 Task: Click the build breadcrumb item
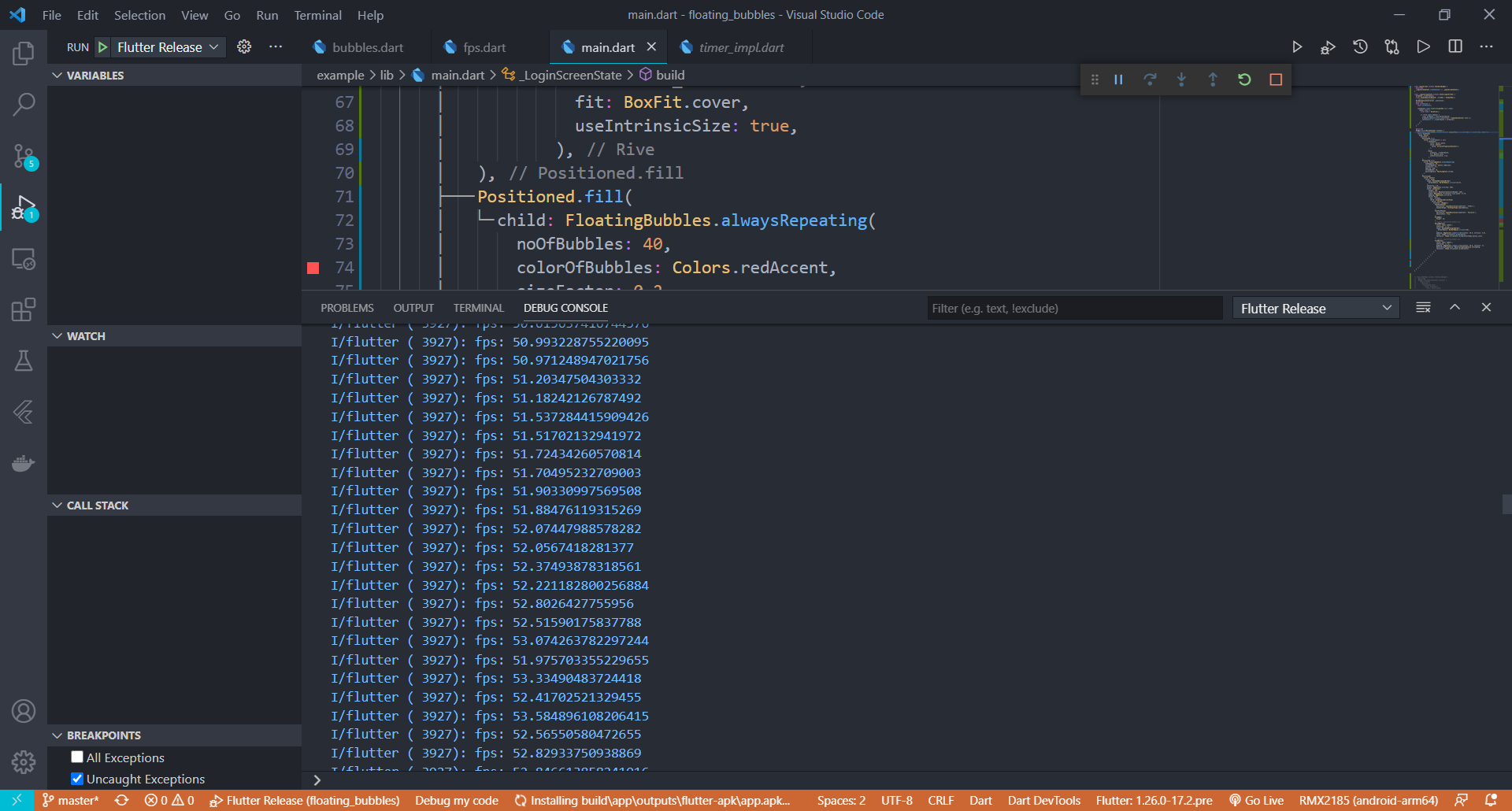[x=661, y=75]
